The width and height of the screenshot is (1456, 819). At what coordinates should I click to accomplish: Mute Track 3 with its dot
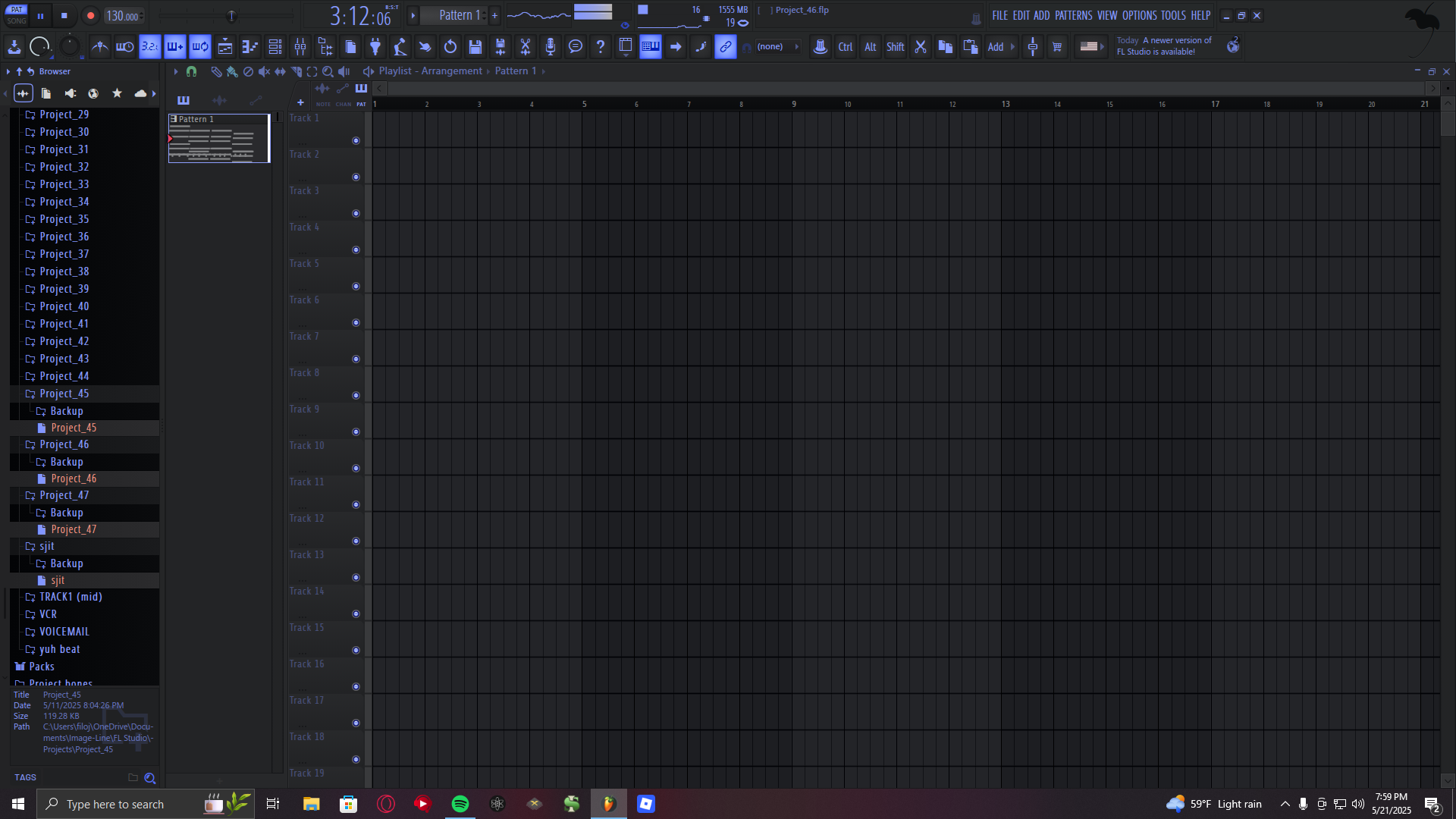point(356,214)
